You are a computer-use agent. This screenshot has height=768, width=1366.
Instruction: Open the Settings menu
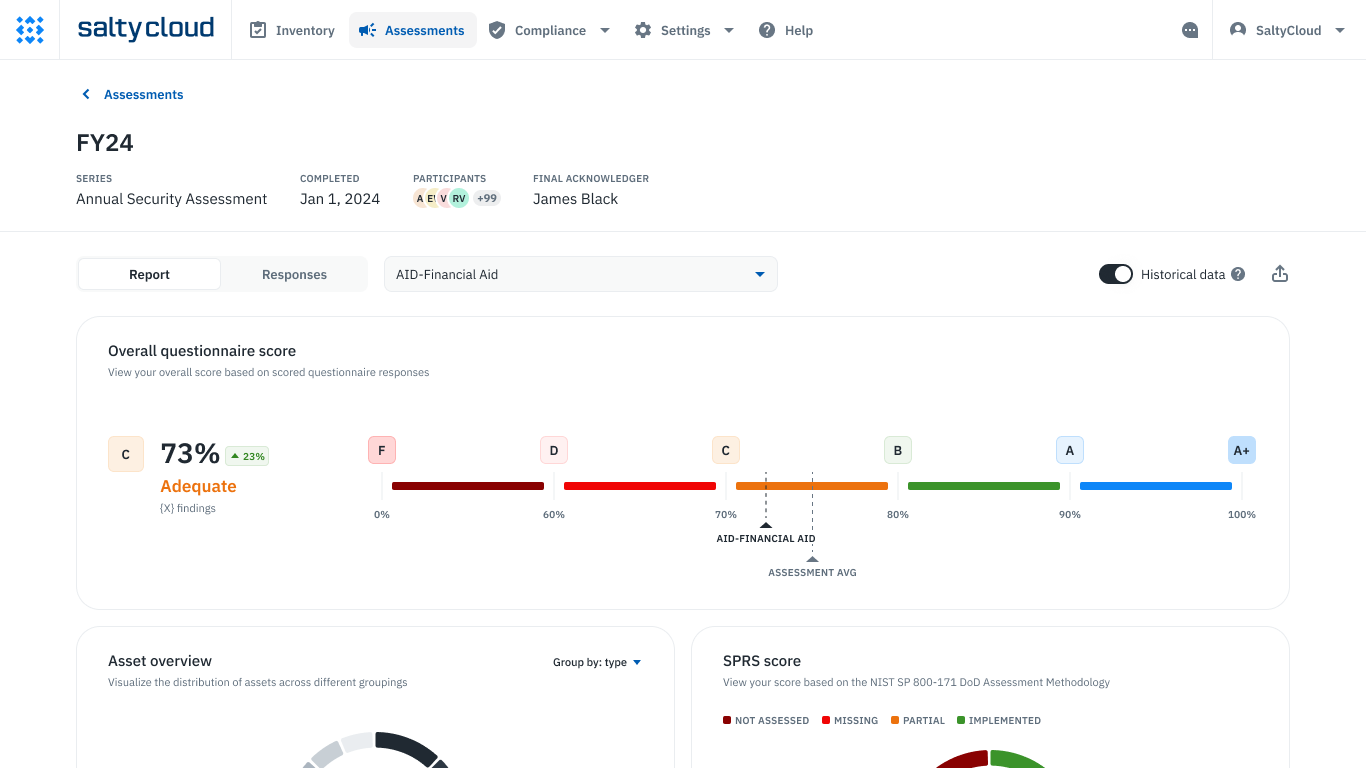tap(684, 30)
